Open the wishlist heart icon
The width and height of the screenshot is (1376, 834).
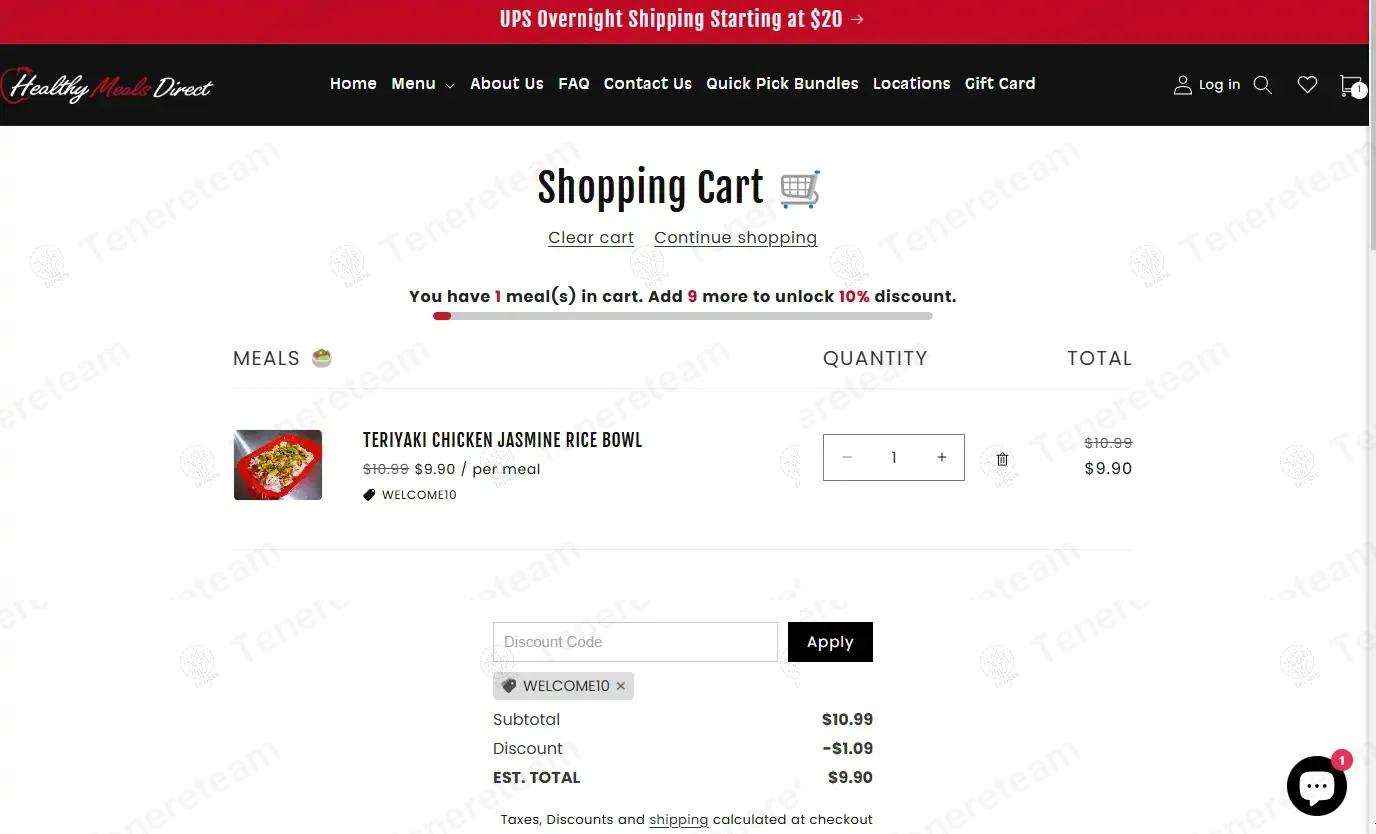point(1307,85)
